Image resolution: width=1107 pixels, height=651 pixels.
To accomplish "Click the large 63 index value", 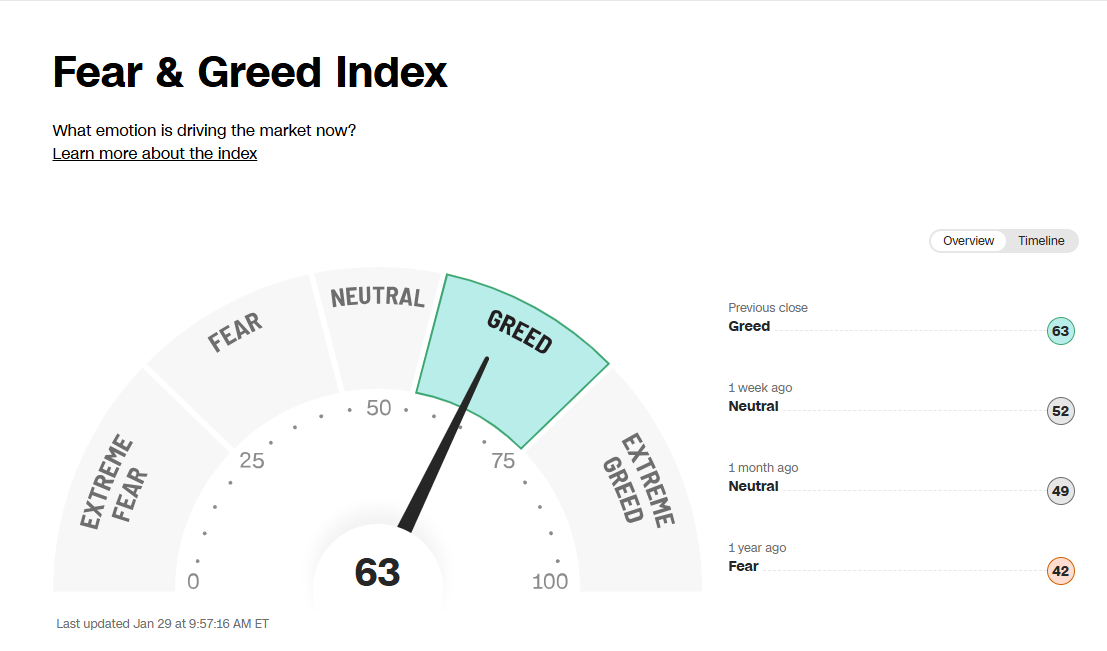I will pos(377,573).
